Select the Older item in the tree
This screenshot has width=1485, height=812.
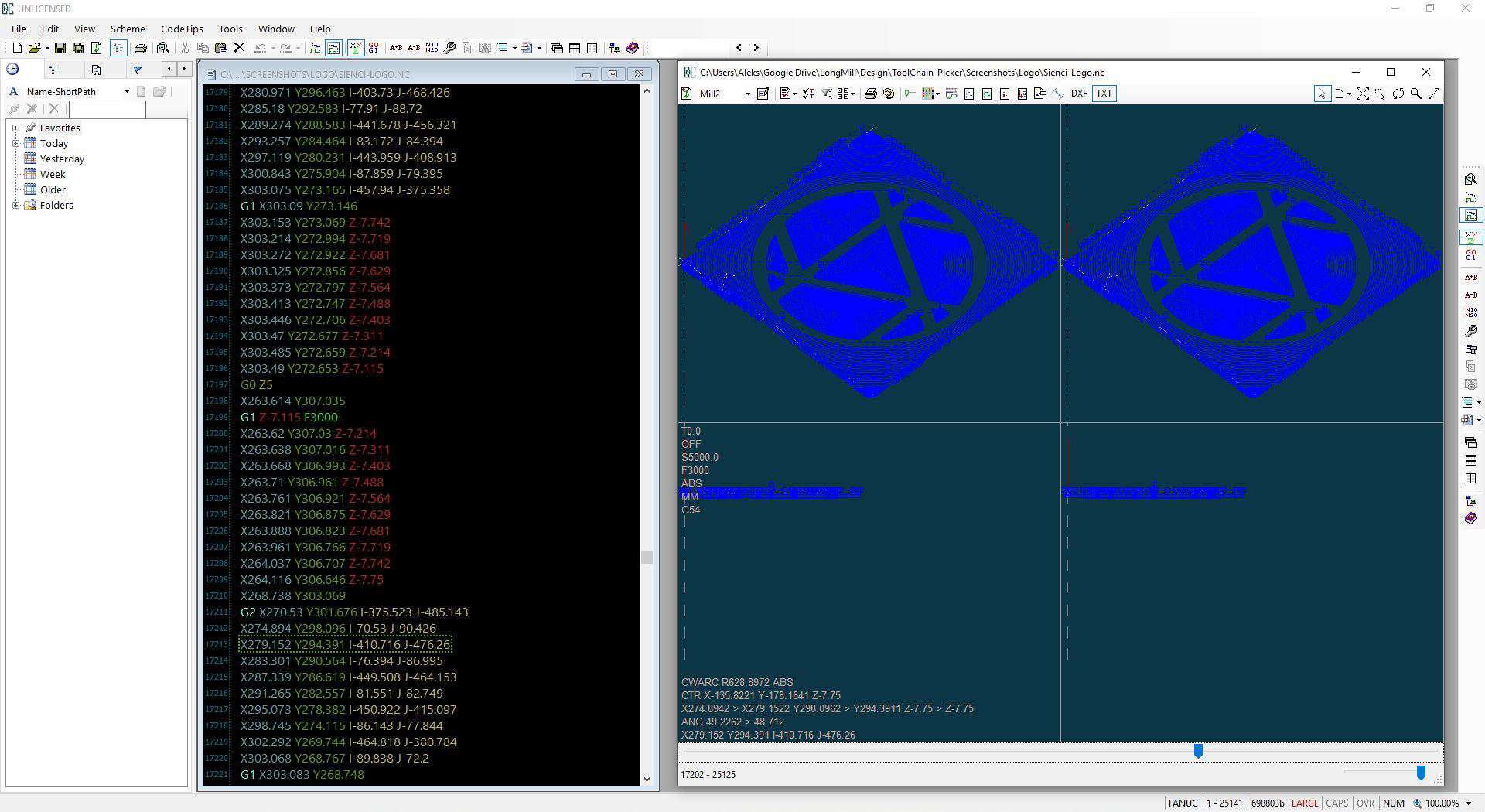point(53,189)
